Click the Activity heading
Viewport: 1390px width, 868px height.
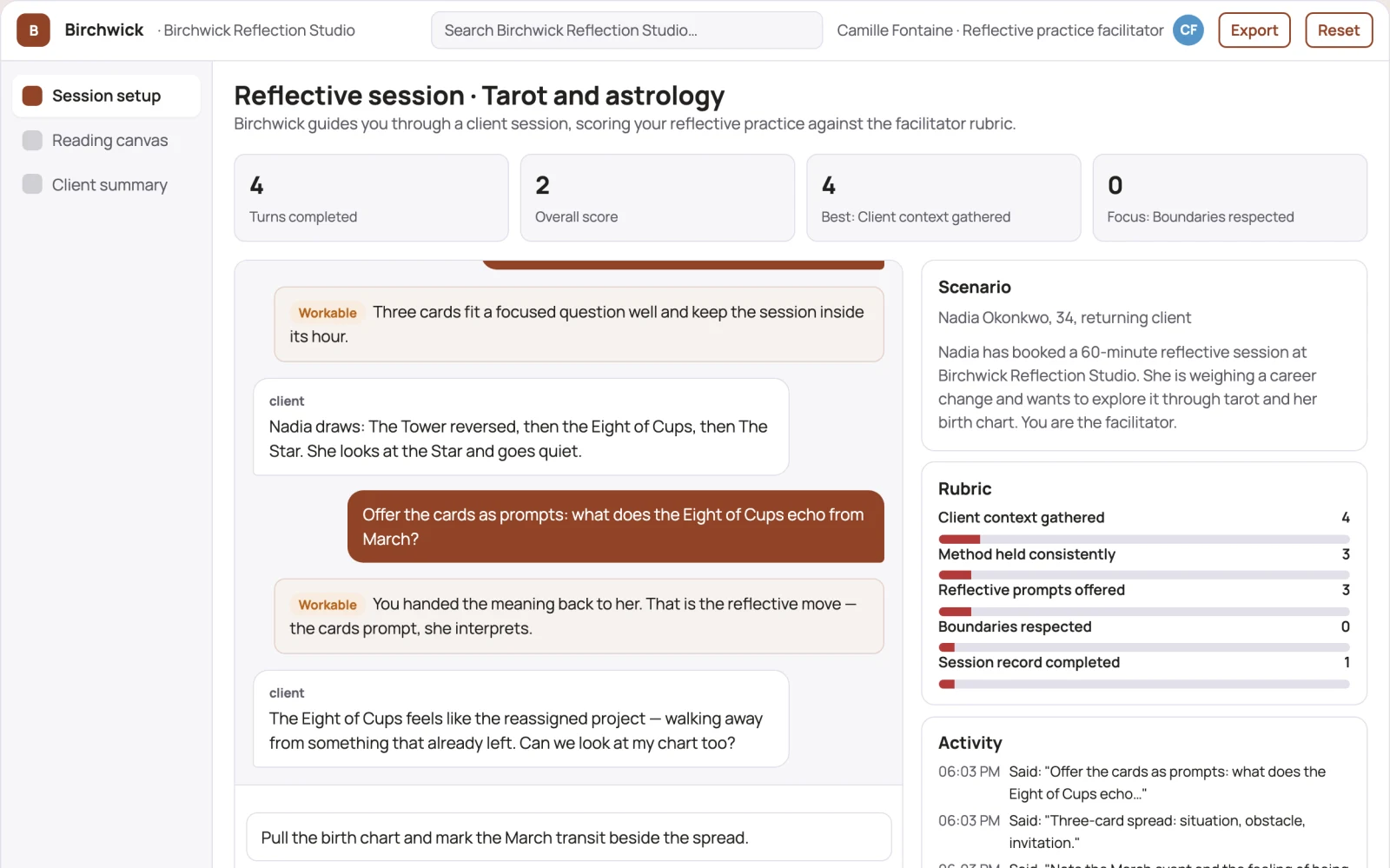coord(970,743)
